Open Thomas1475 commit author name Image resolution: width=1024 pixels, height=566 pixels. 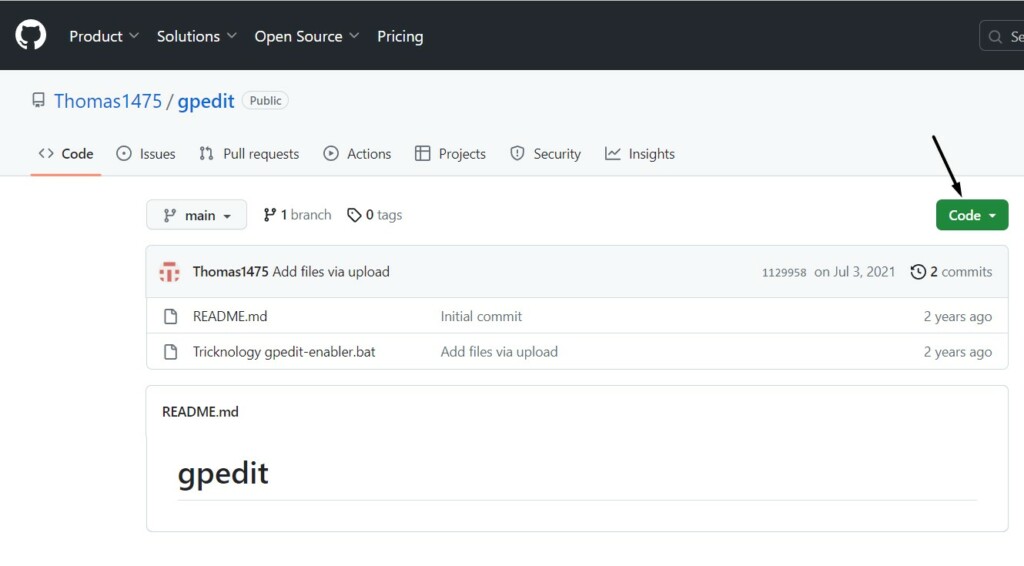pyautogui.click(x=230, y=272)
